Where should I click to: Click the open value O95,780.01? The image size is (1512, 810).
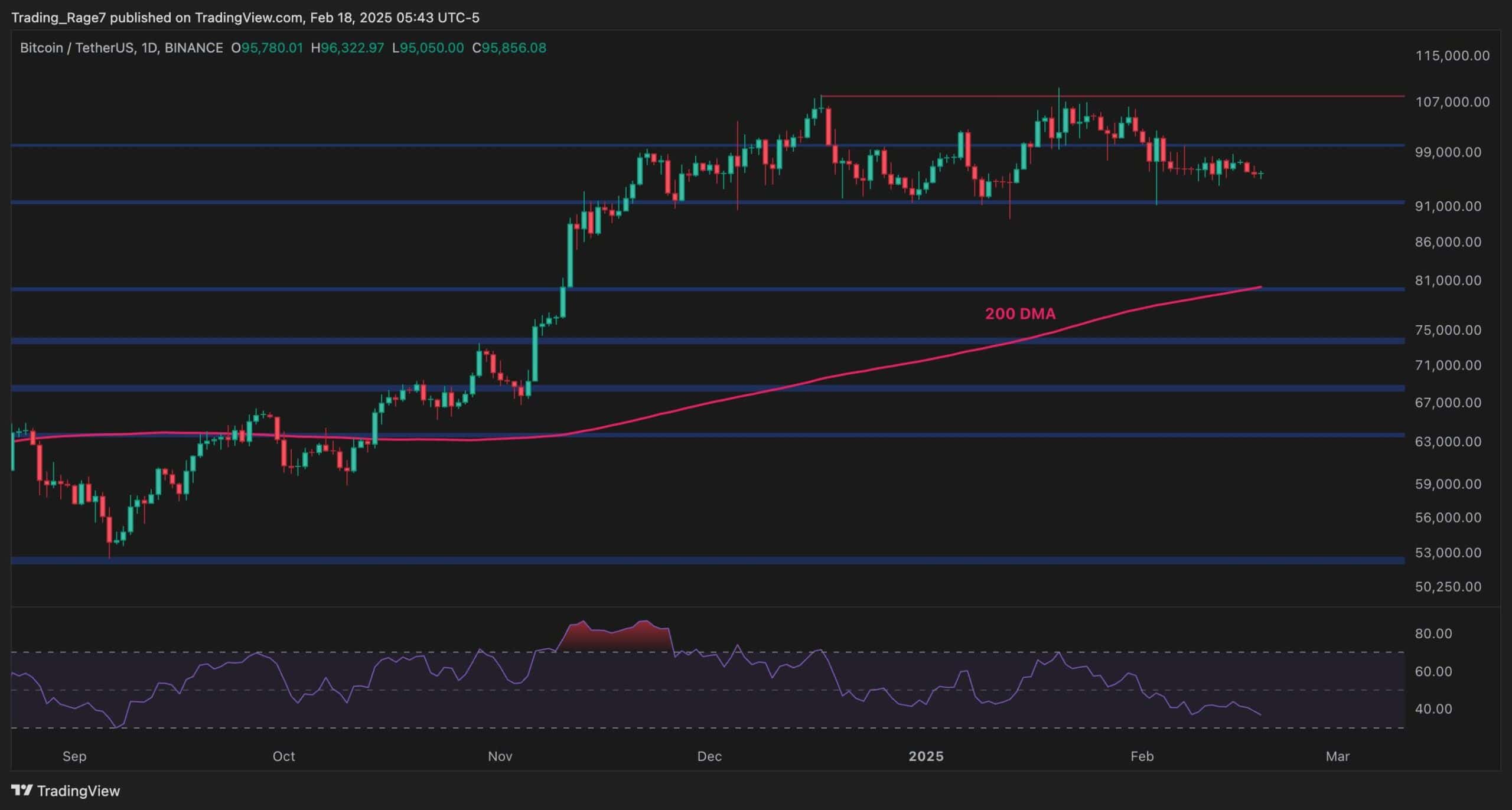(x=267, y=48)
